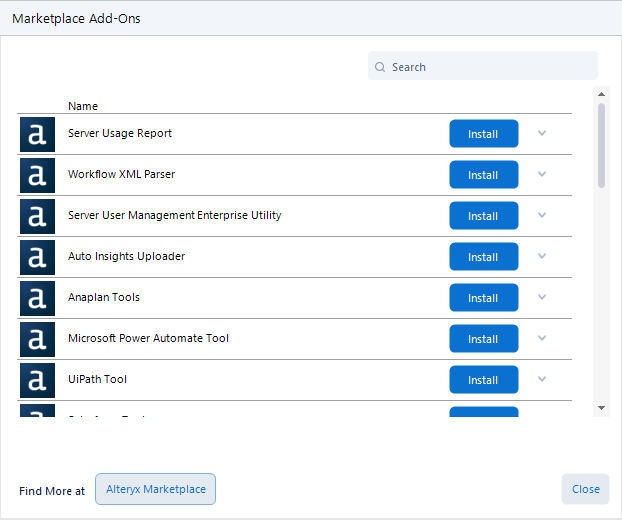Click the Auto Insights Uploader icon
Viewport: 622px width, 520px height.
[x=37, y=258]
